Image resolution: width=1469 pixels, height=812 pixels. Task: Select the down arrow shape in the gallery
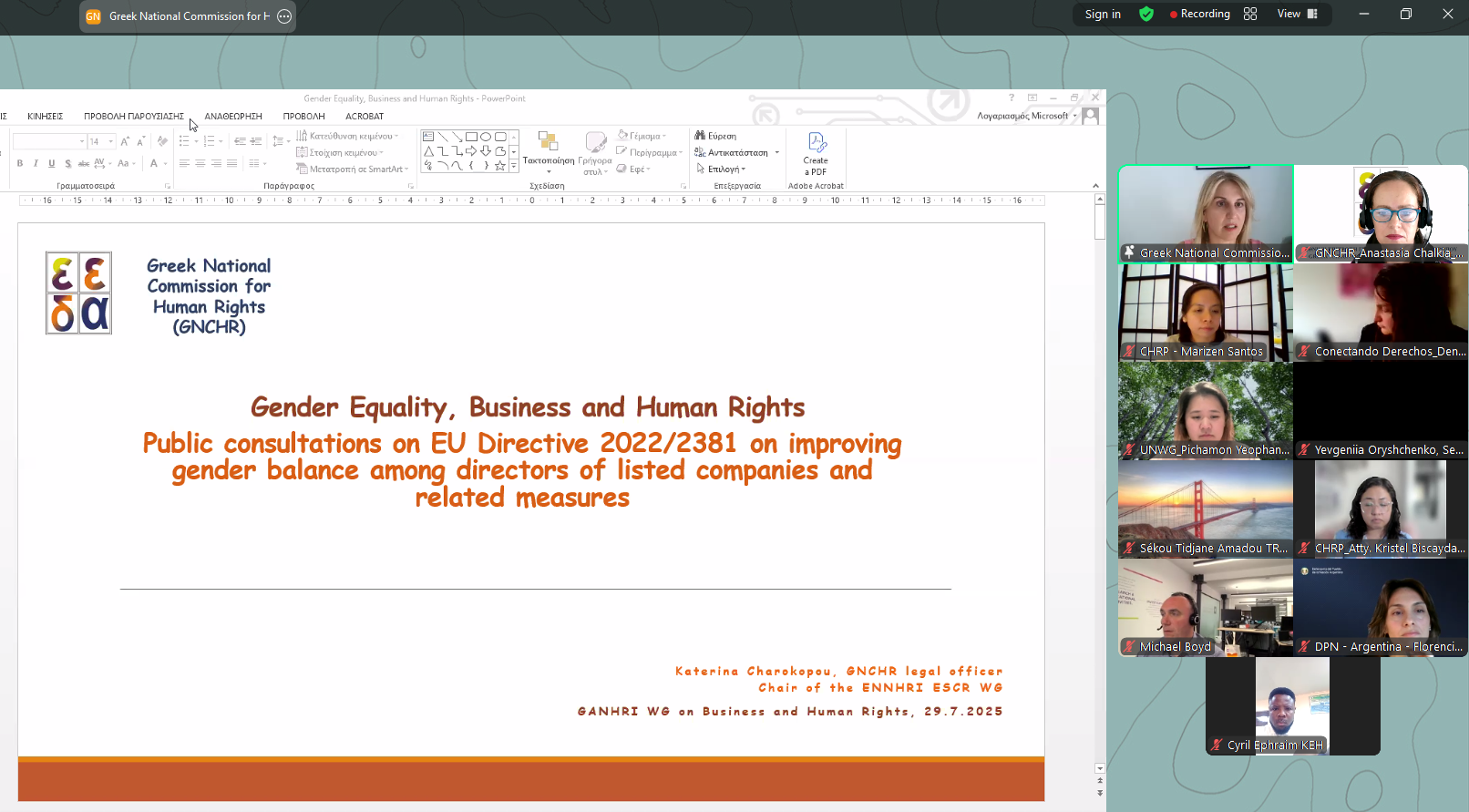486,151
